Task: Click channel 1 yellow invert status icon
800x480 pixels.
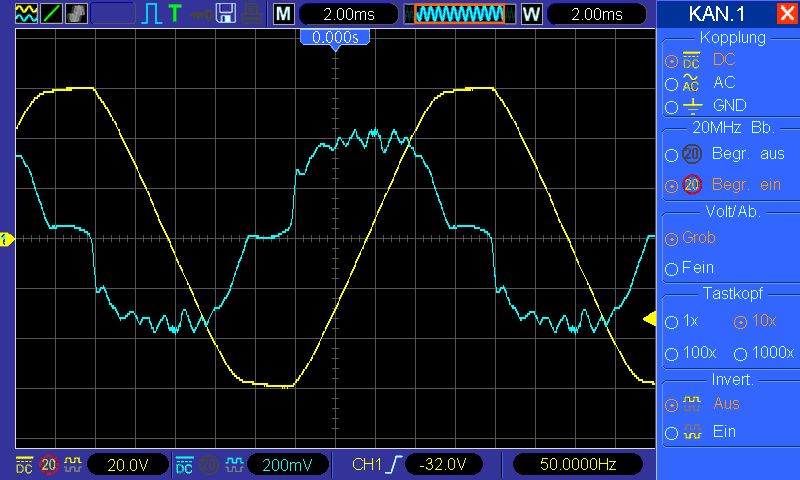Action: [72, 465]
